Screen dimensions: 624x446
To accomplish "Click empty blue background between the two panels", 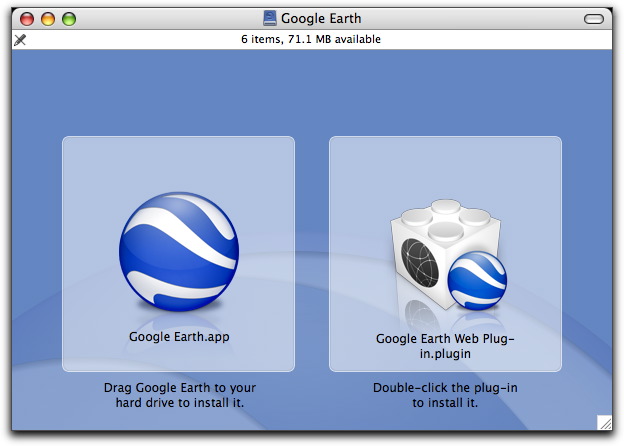I will (312, 250).
